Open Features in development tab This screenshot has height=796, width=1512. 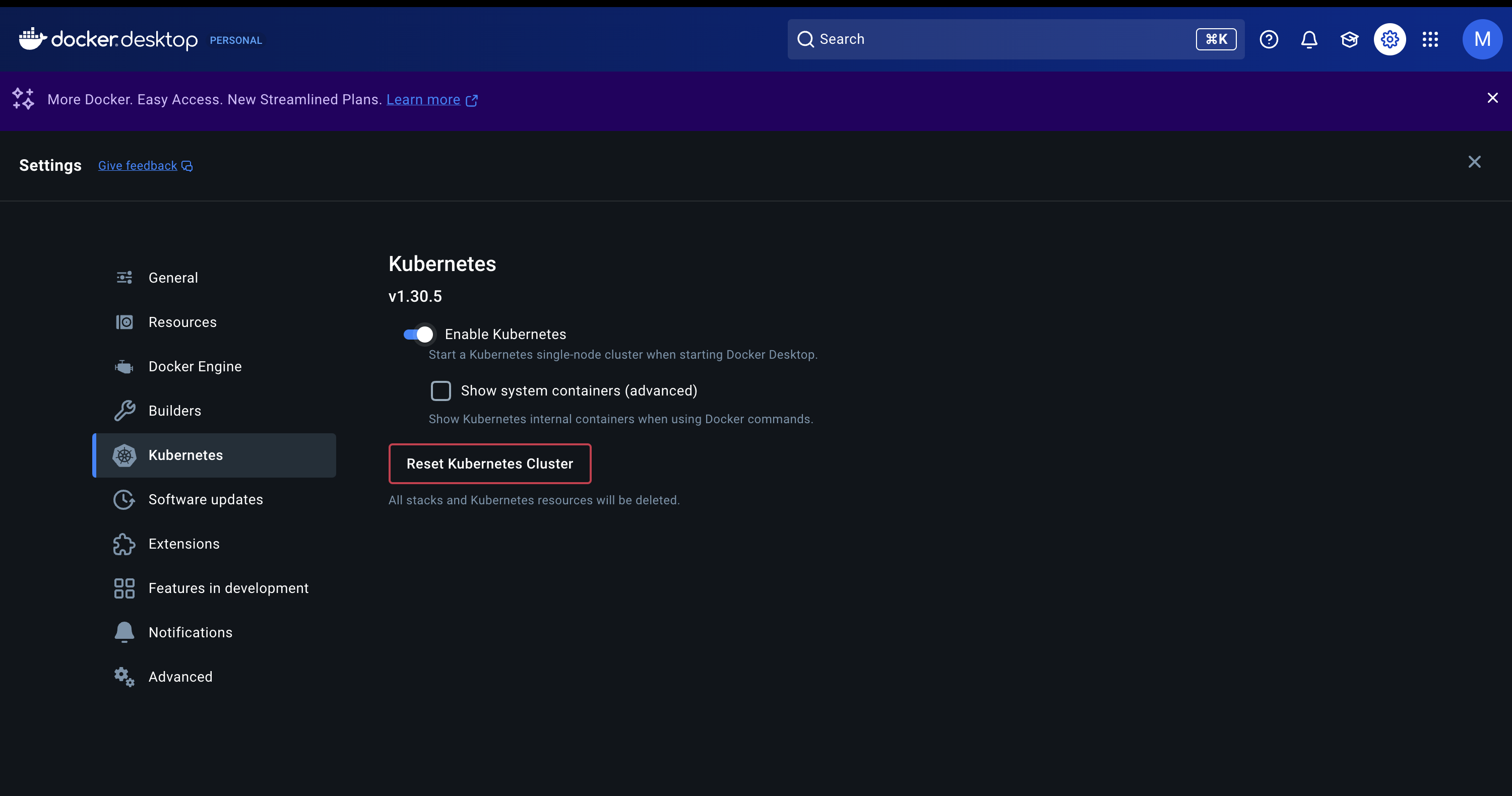click(215, 588)
